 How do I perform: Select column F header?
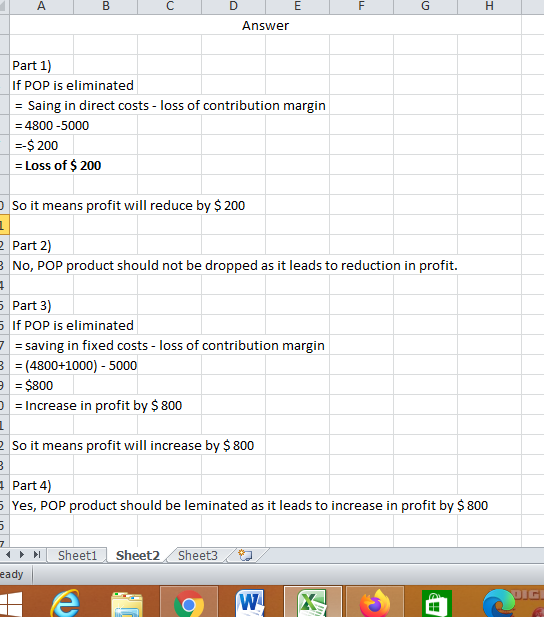(361, 6)
